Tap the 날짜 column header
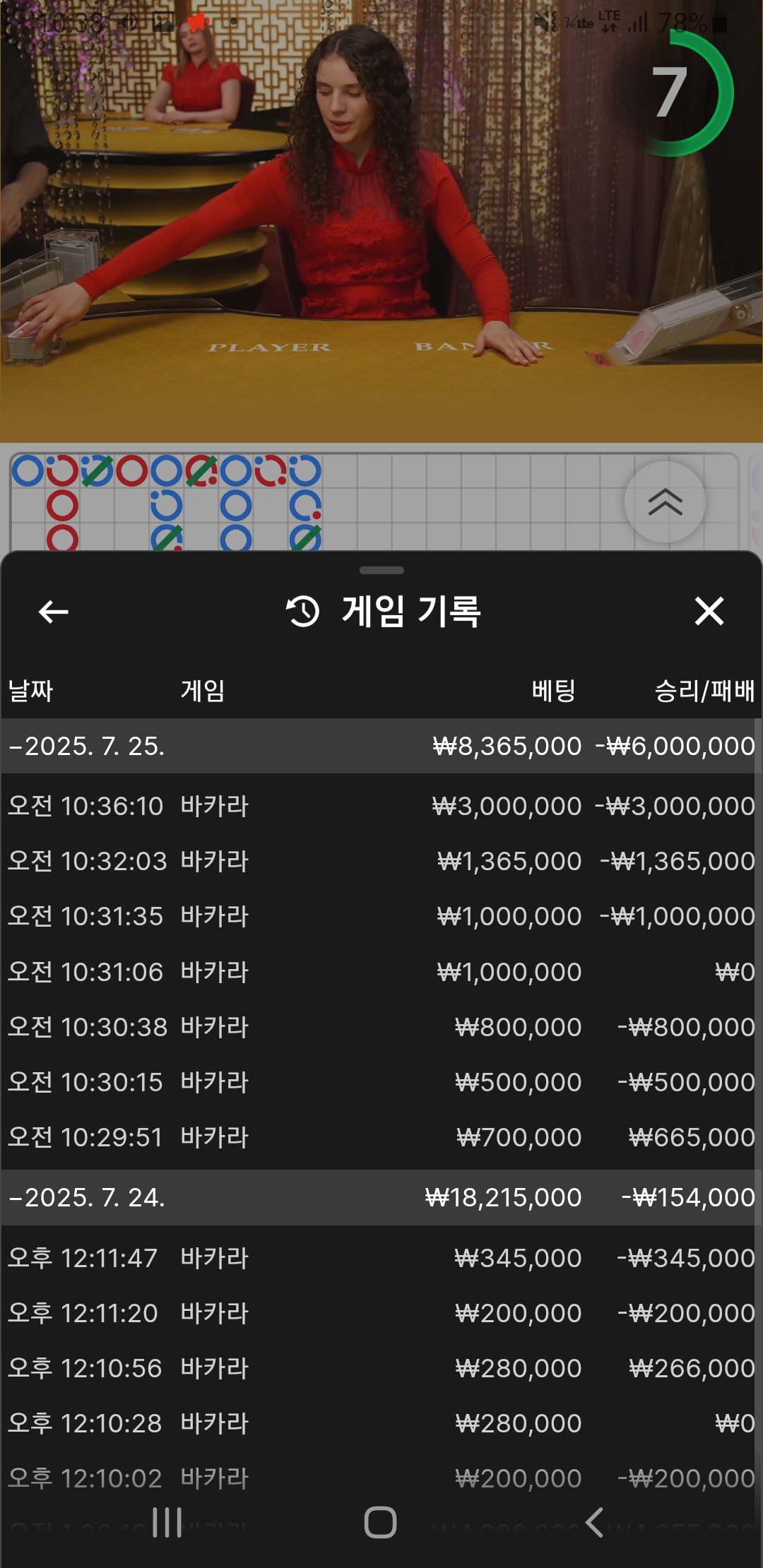 (30, 690)
